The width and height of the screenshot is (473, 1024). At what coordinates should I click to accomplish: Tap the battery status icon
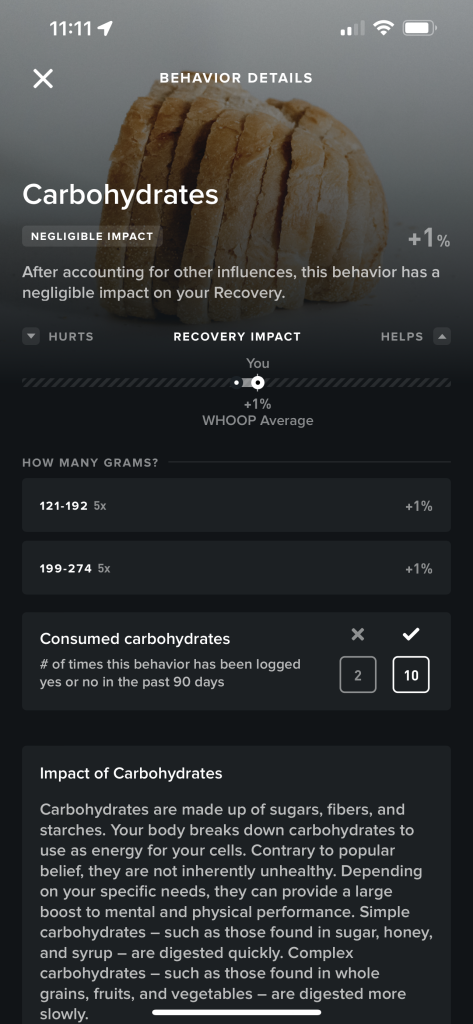(x=419, y=28)
